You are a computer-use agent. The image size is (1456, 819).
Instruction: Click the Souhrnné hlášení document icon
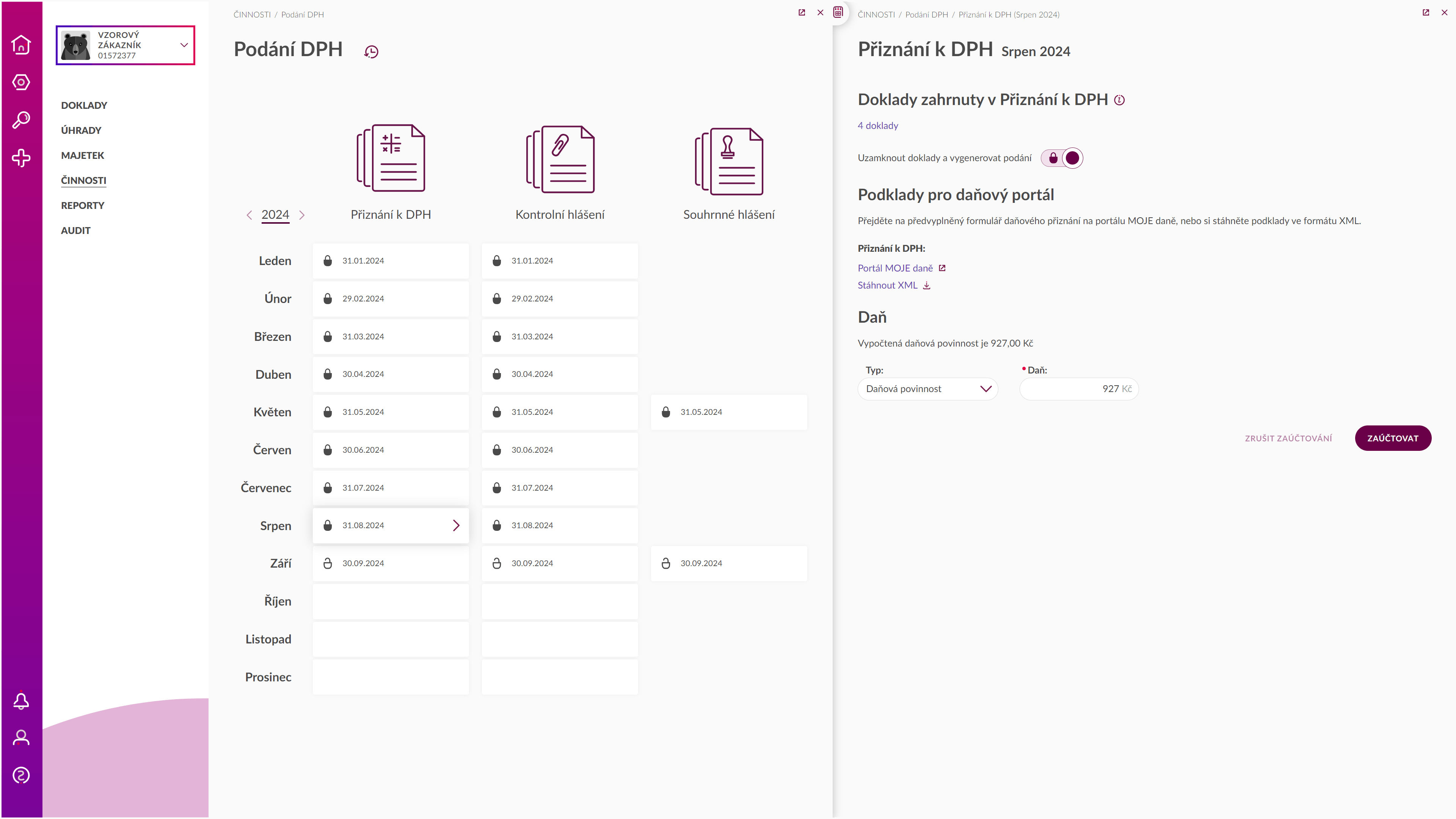[x=728, y=161]
